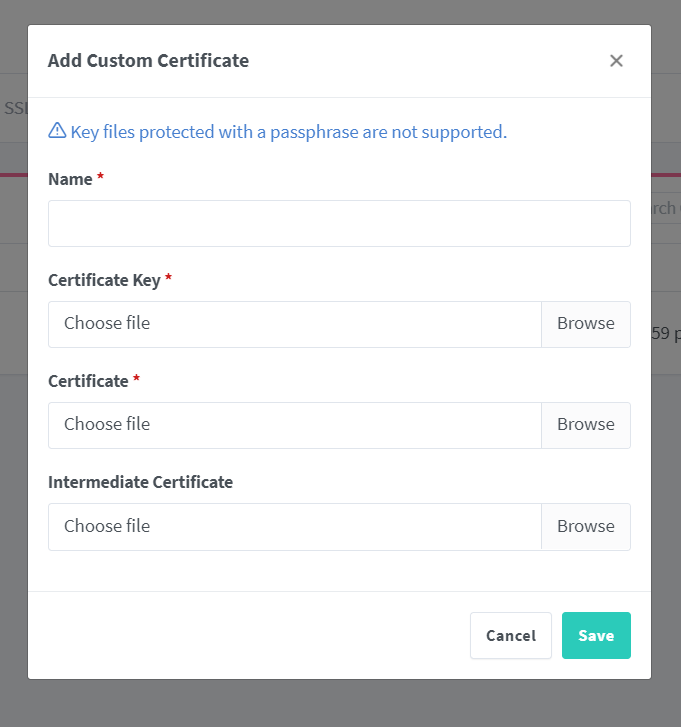Click the Certificate Key label

[x=104, y=280]
